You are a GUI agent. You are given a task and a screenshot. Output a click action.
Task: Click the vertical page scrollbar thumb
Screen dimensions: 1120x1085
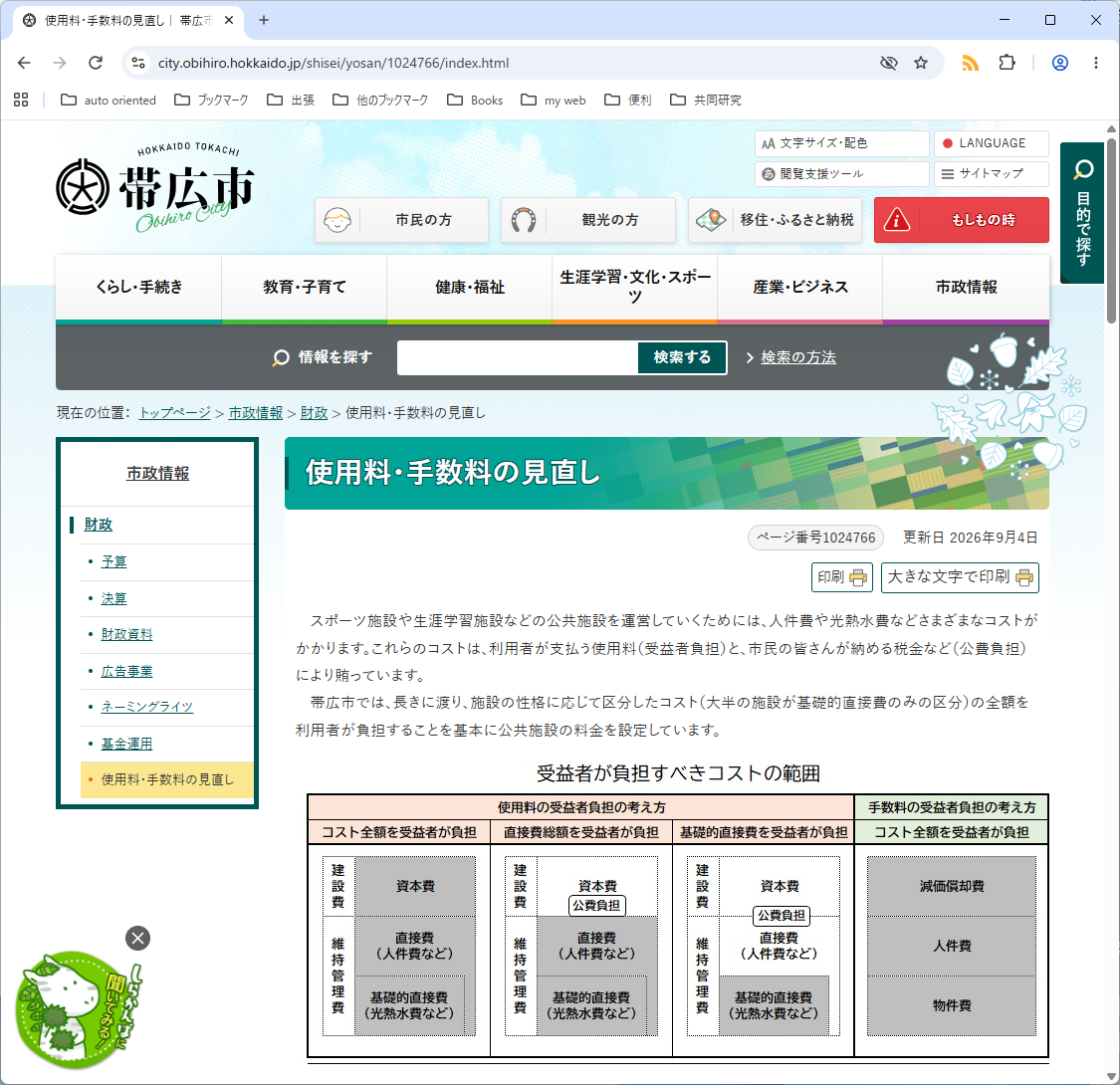1111,230
